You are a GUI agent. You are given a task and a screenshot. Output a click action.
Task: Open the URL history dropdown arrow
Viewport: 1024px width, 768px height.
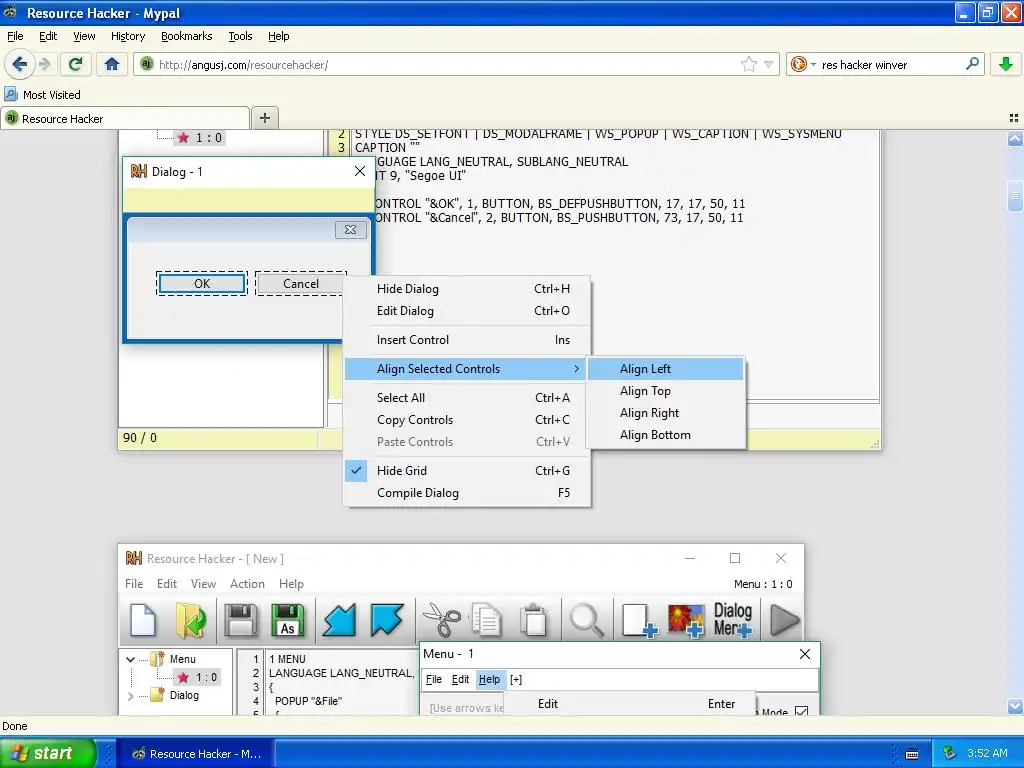click(769, 64)
